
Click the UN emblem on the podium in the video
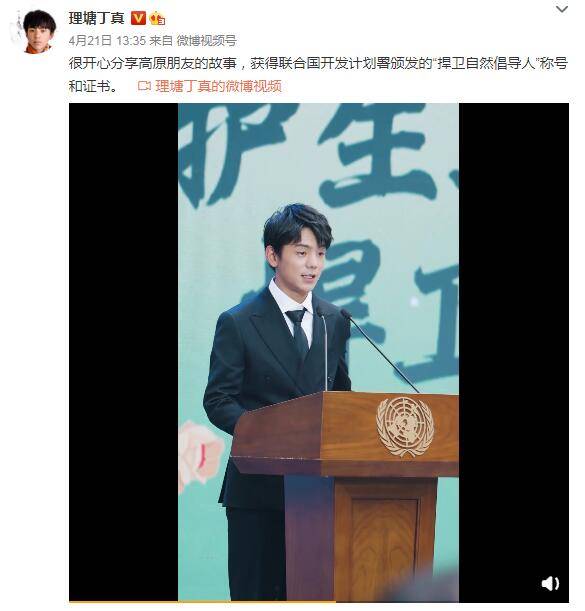click(405, 426)
